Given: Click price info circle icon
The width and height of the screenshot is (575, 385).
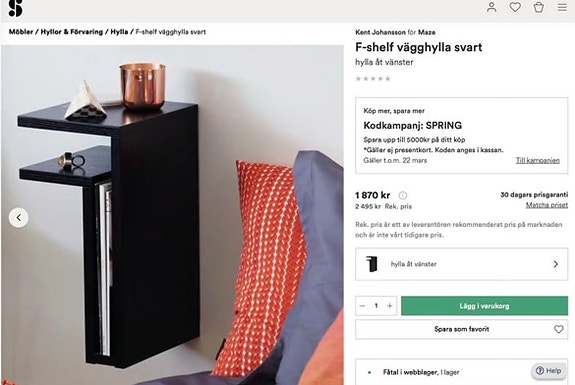Looking at the screenshot, I should [403, 195].
